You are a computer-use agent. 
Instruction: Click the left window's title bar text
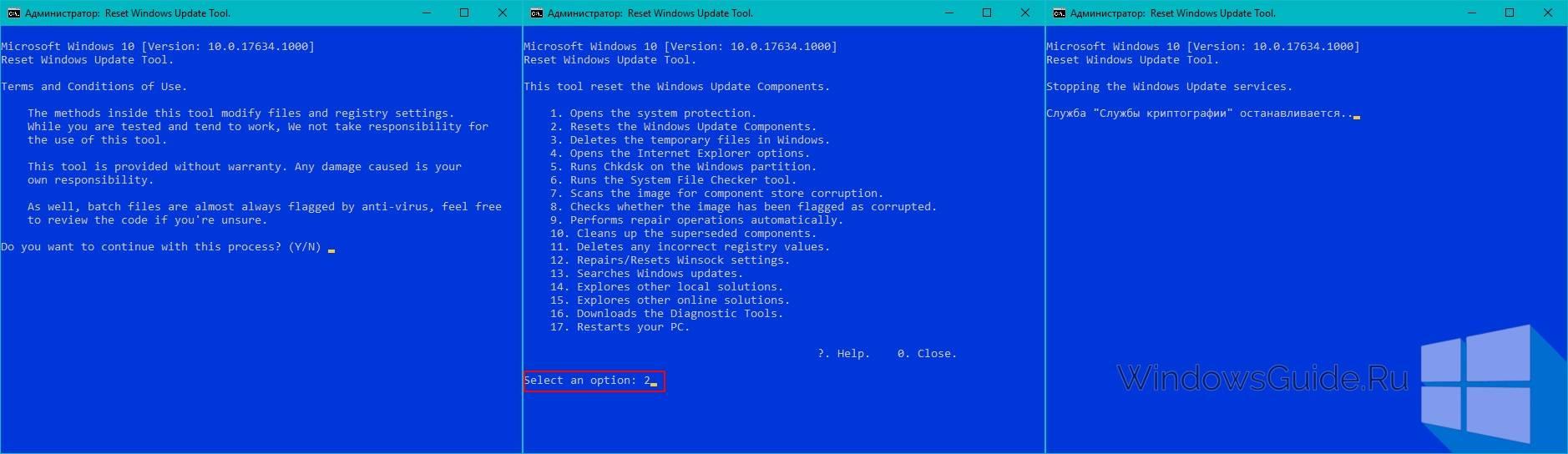coord(128,13)
